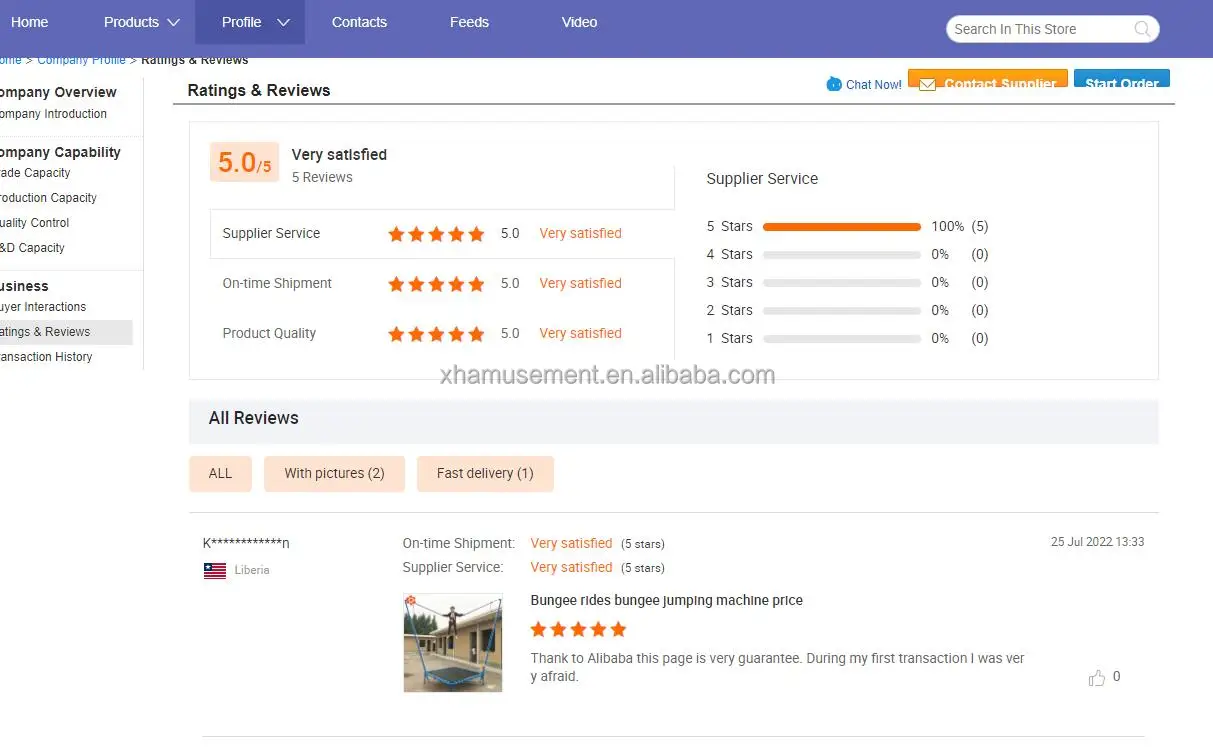1213x747 pixels.
Task: Click the envelope icon on Contact Supplier
Action: tap(927, 84)
